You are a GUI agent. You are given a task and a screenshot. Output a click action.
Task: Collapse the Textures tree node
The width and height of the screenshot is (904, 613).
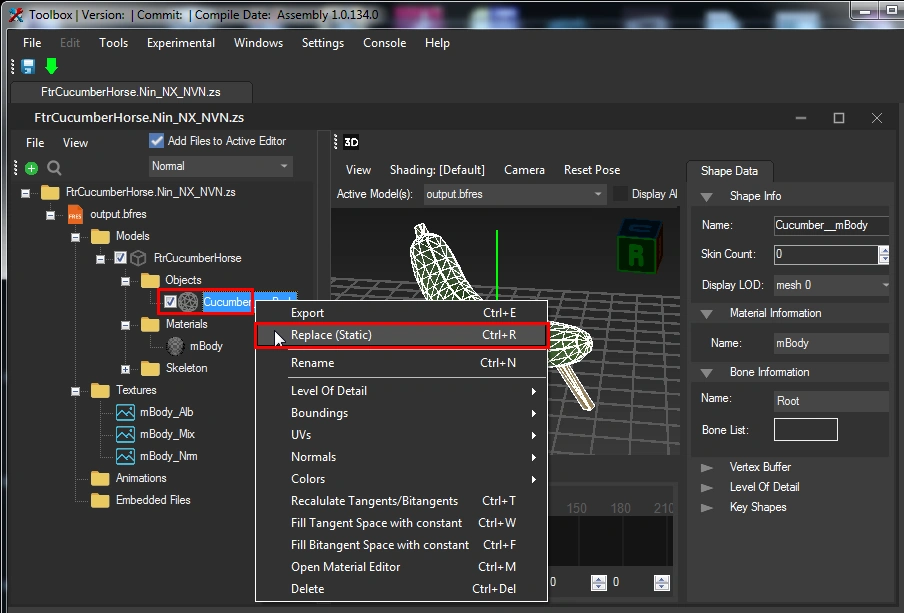pos(76,392)
